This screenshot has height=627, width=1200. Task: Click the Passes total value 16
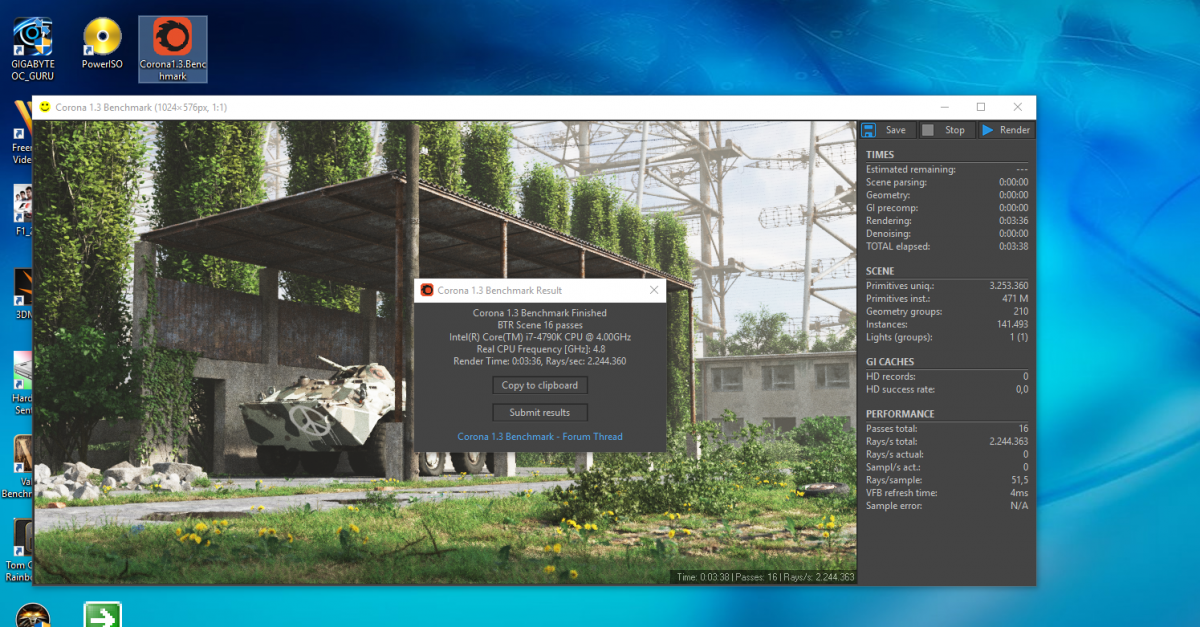(x=1023, y=428)
